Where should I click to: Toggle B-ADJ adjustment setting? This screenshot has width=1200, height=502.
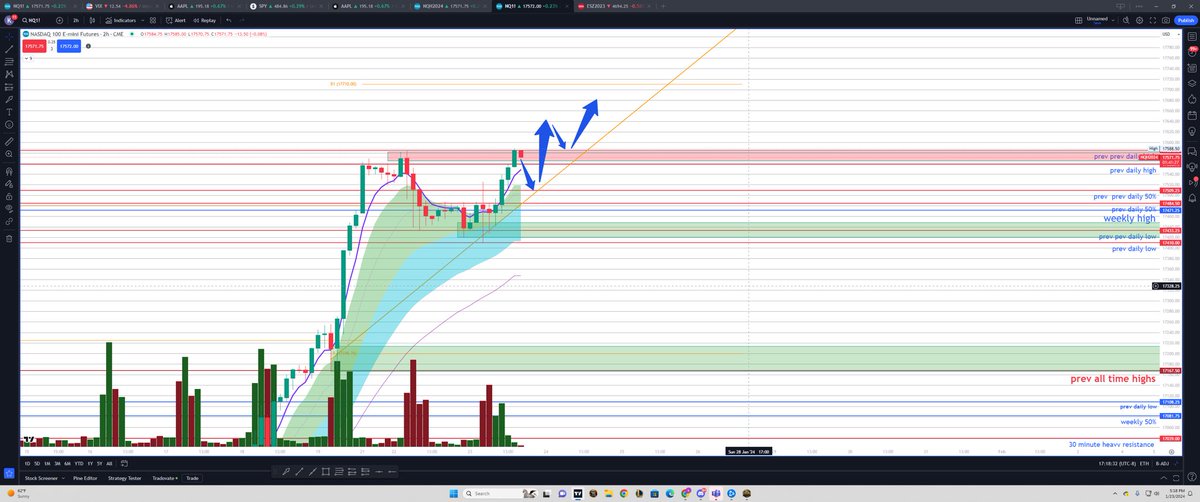(1163, 464)
